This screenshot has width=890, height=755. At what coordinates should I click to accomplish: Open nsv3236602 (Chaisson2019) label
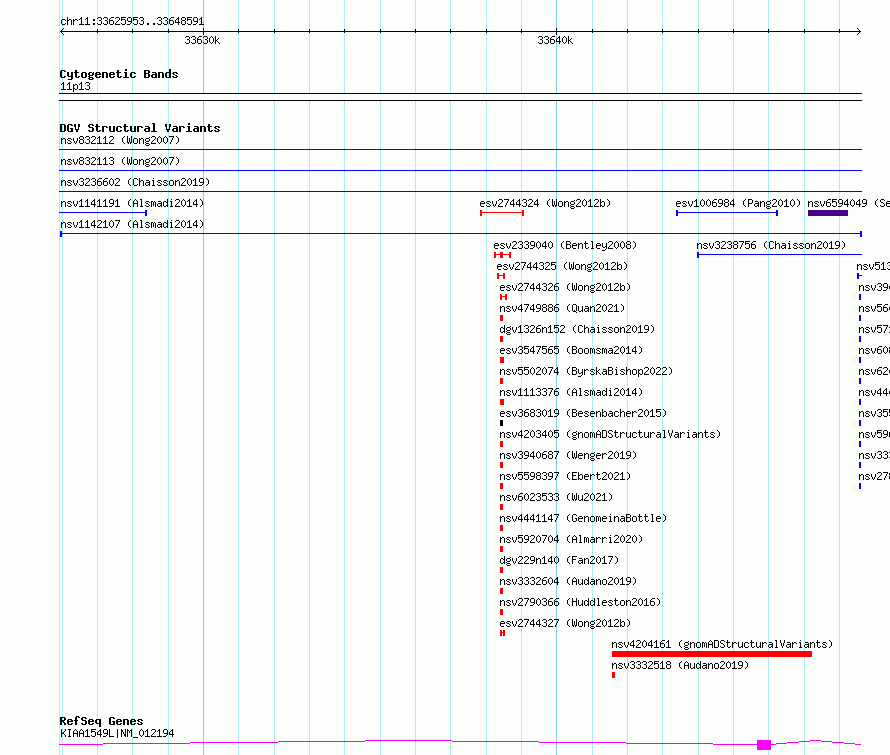coord(135,182)
